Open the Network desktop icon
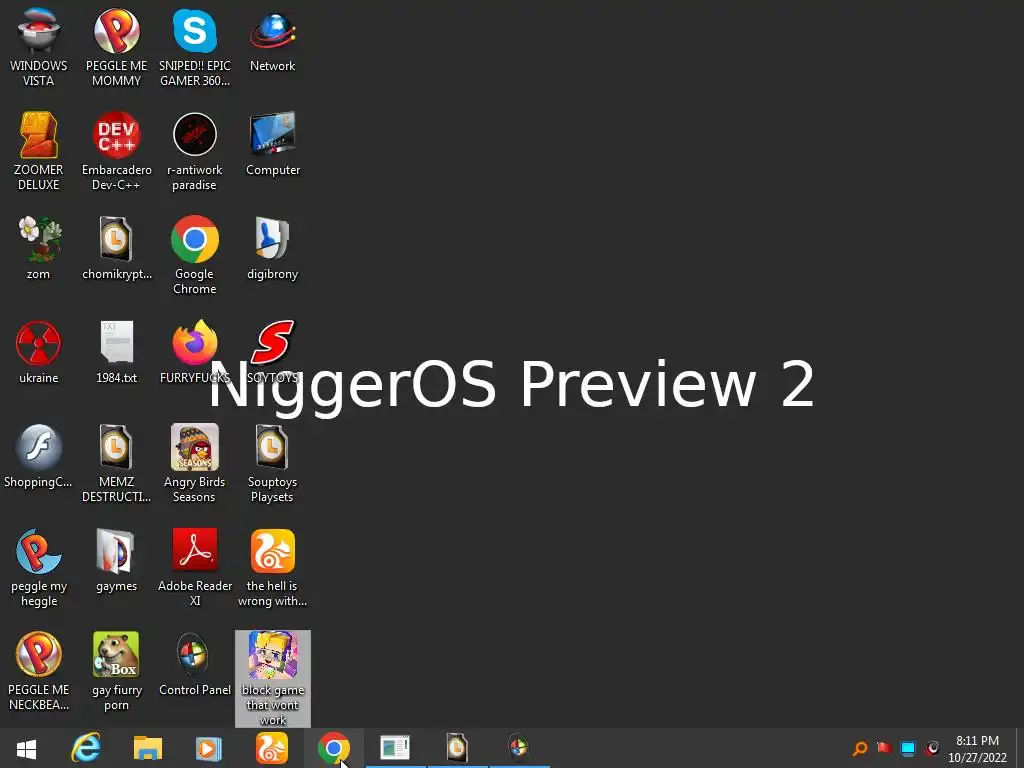Screen dimensions: 1024x768 (x=272, y=40)
